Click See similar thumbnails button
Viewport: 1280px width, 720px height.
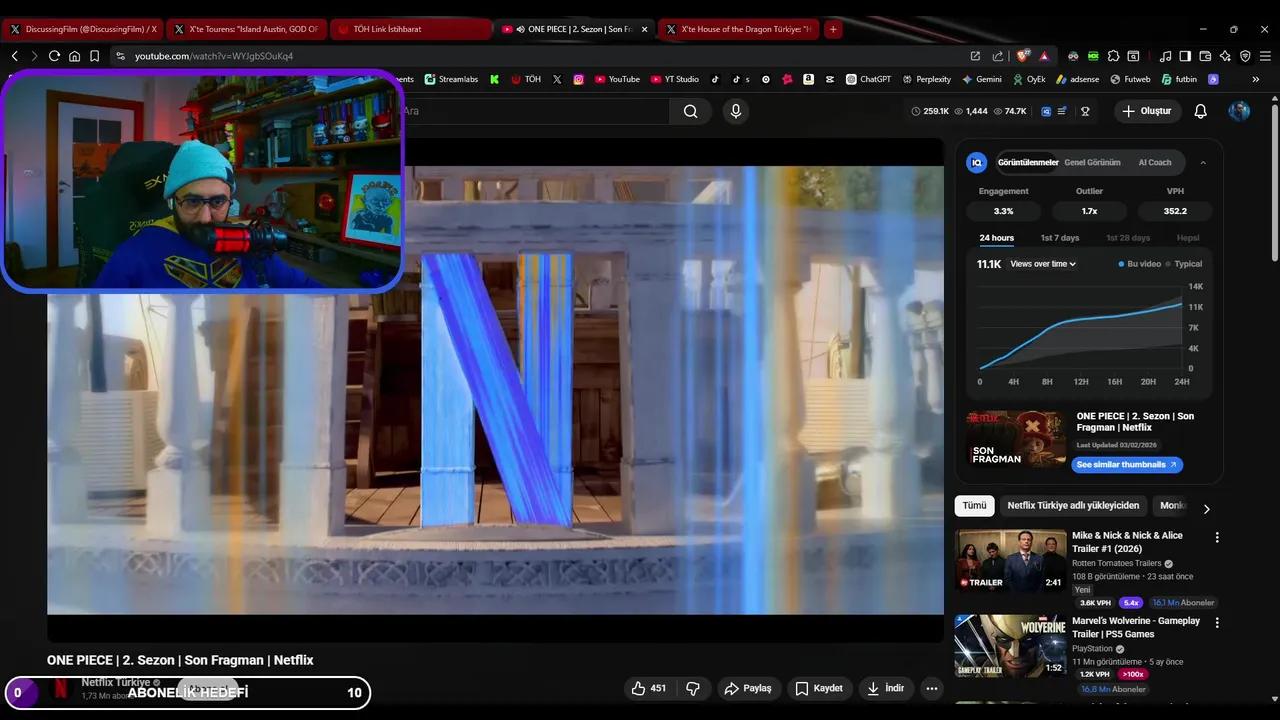click(1127, 465)
